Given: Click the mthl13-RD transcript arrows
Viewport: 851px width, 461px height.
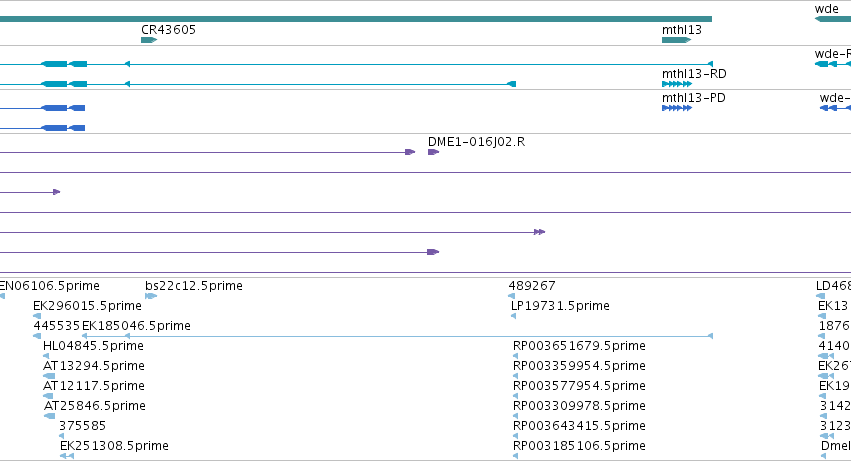Looking at the screenshot, I should pos(677,84).
